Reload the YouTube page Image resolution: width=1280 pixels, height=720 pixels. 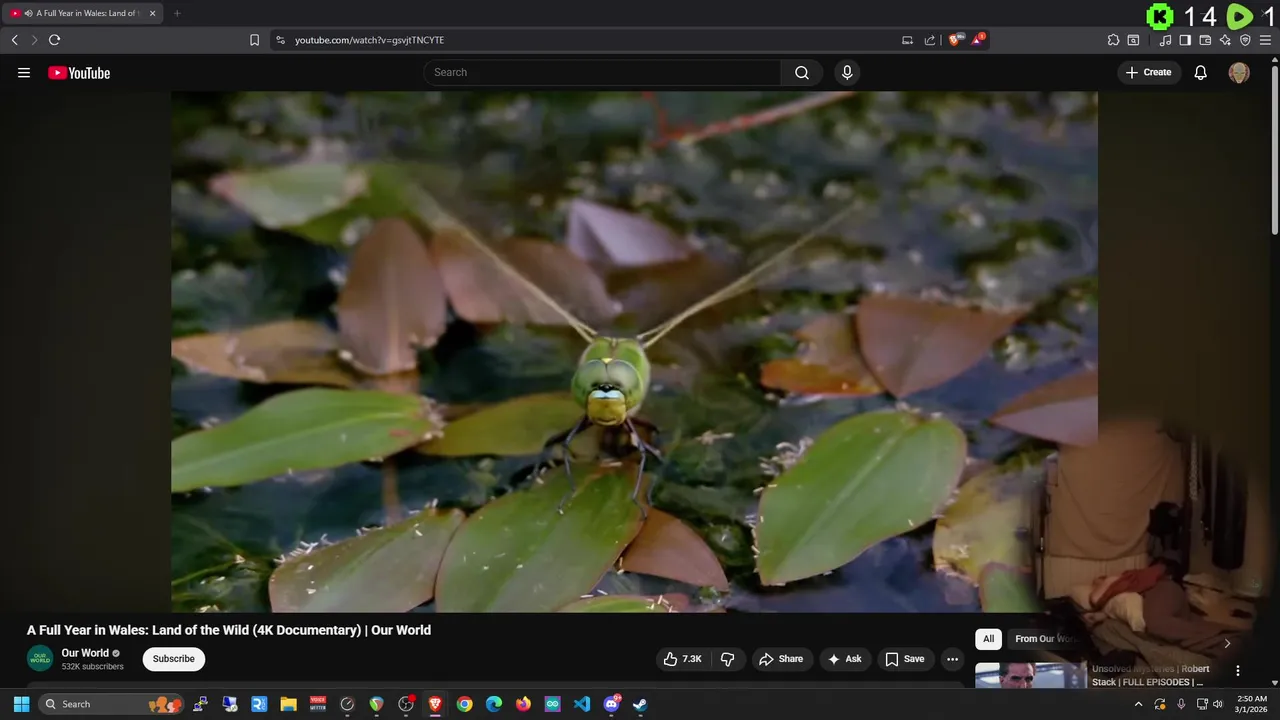[54, 40]
